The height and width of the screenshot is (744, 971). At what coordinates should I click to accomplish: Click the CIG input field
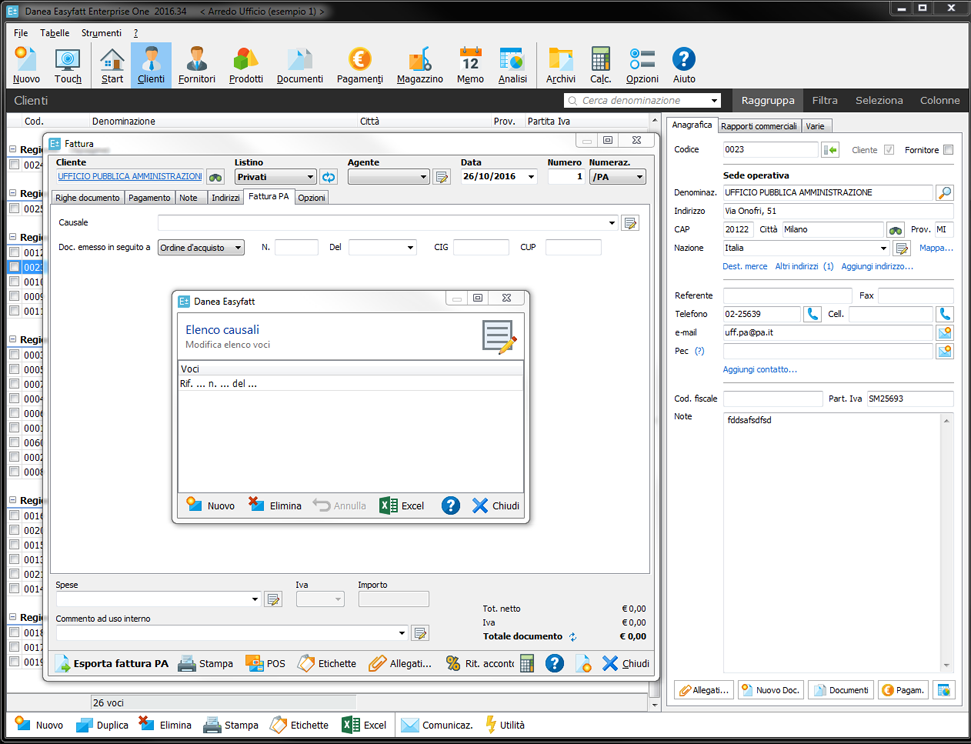[x=481, y=247]
